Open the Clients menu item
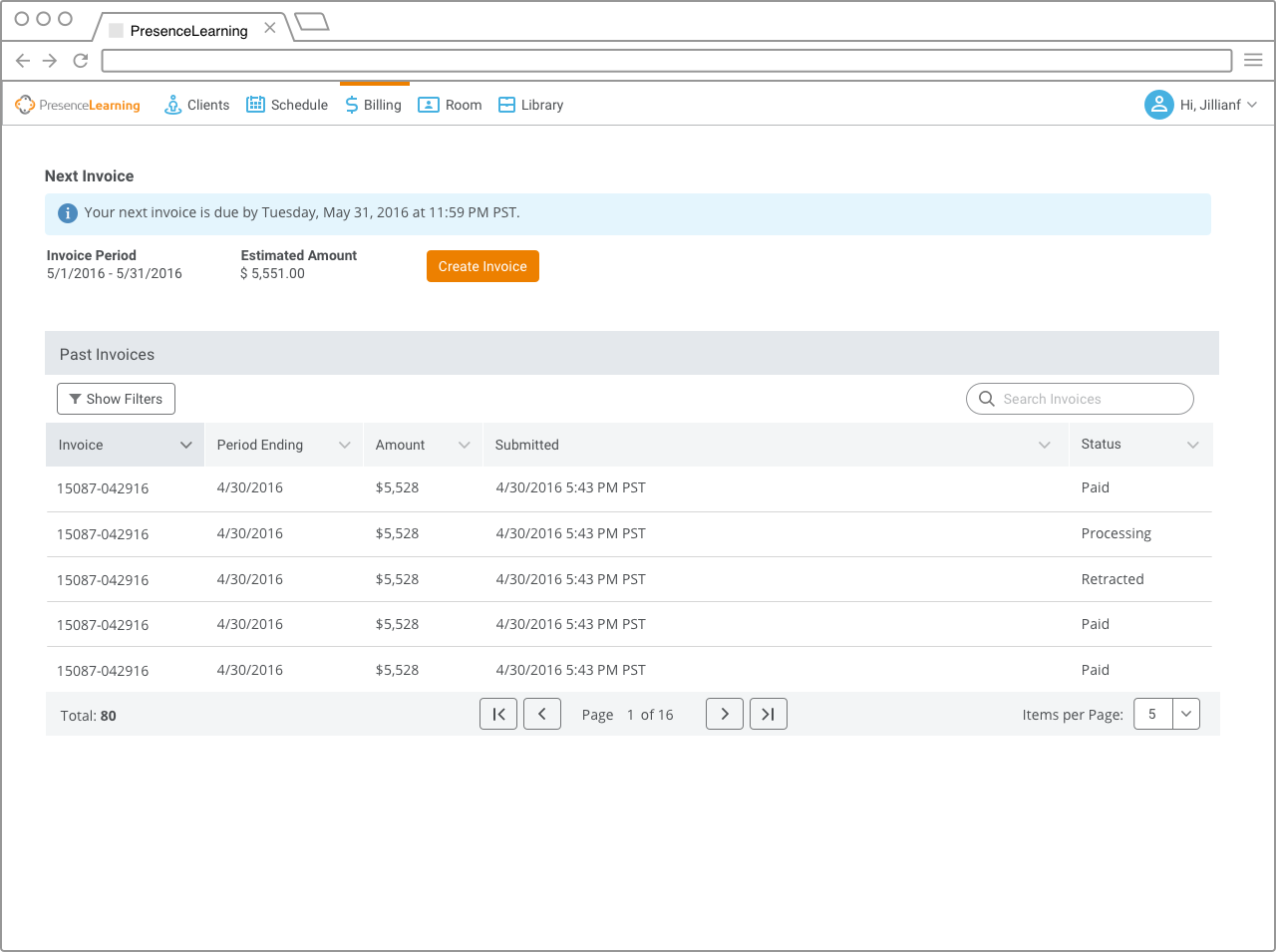Image resolution: width=1276 pixels, height=952 pixels. point(197,105)
